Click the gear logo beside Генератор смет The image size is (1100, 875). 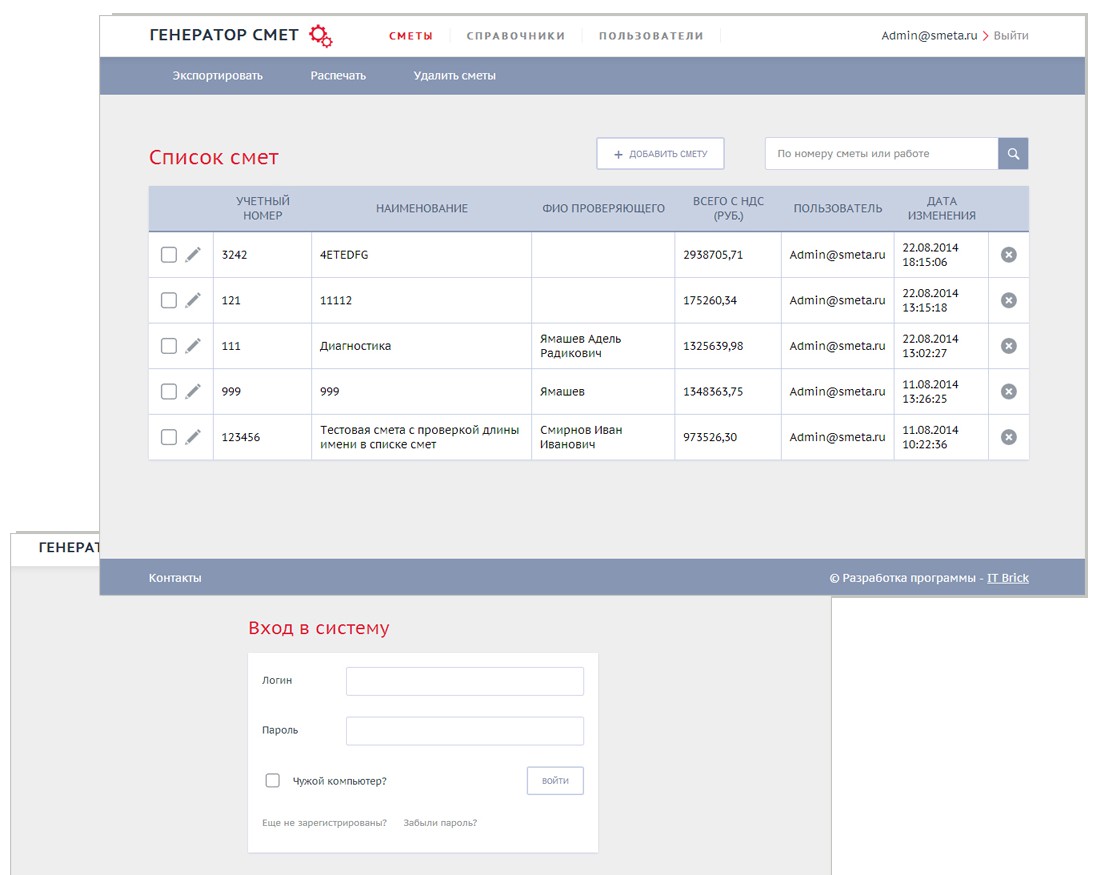point(321,35)
